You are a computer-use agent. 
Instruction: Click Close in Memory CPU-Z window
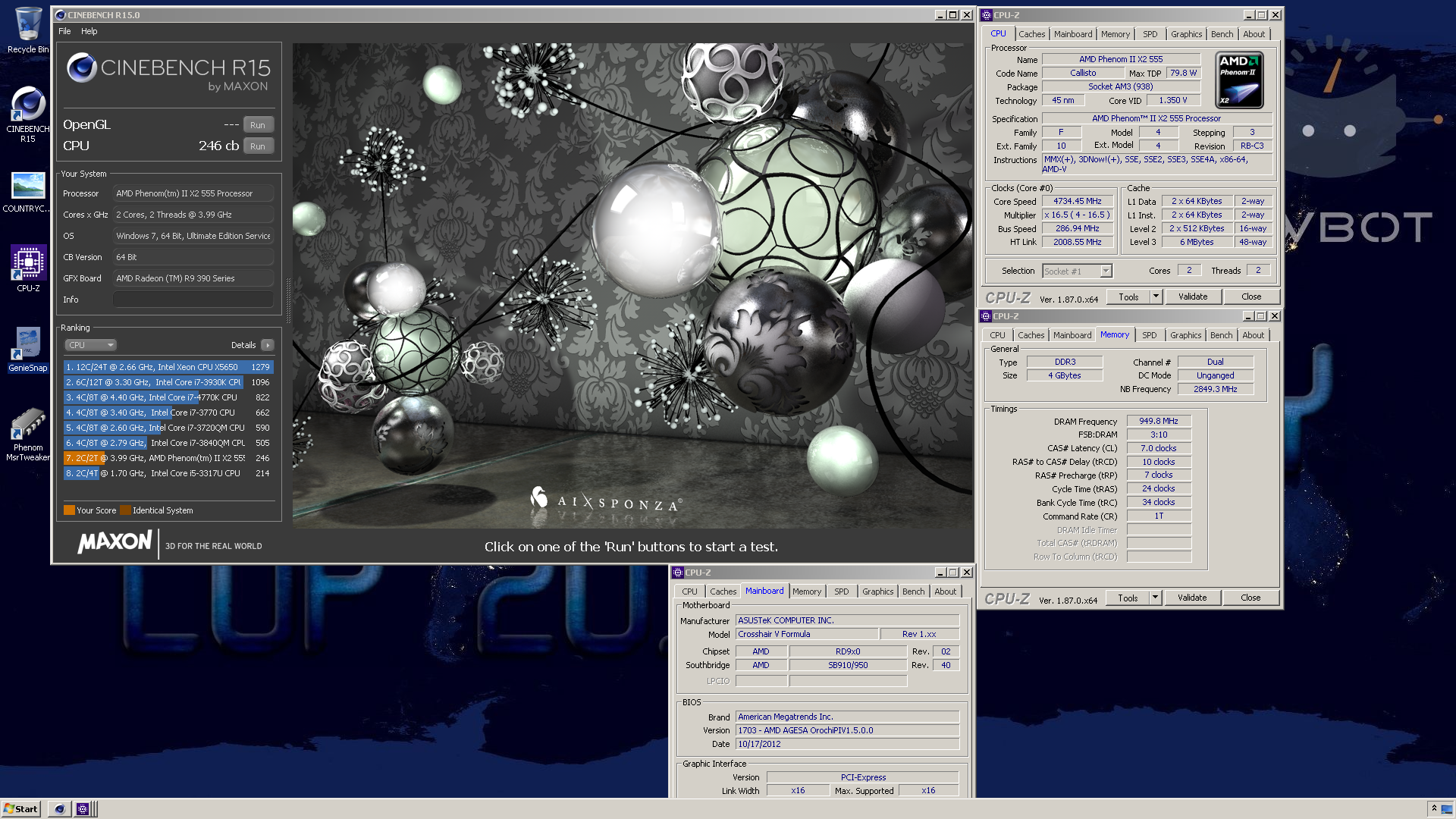point(1250,598)
